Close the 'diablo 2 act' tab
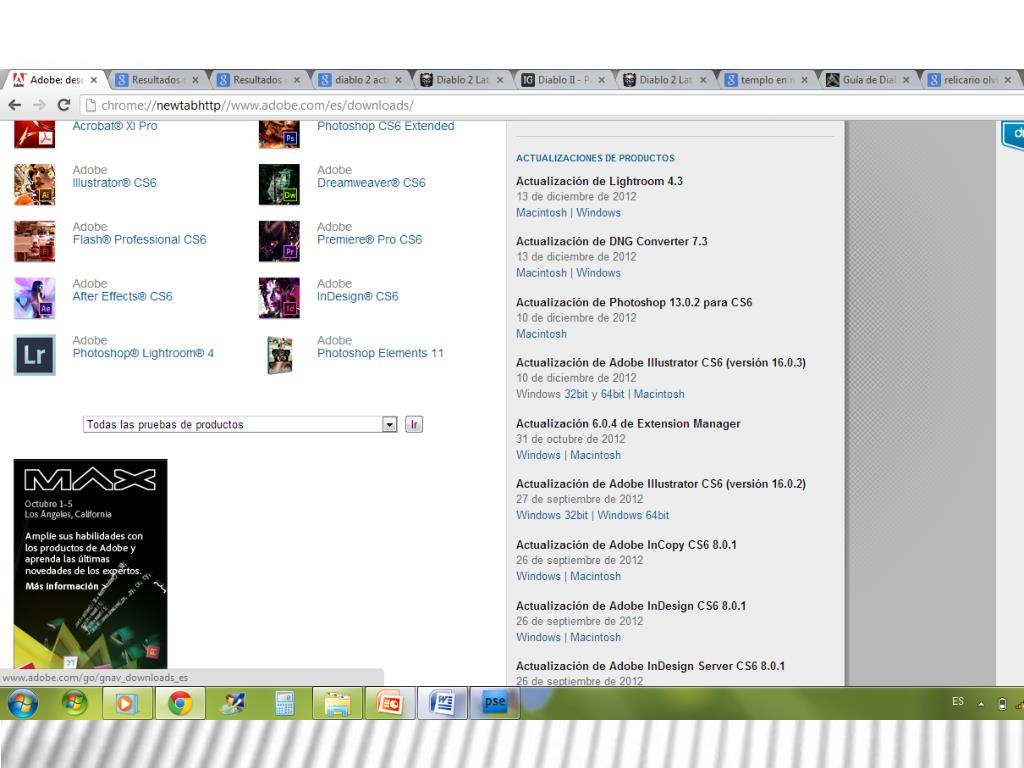This screenshot has width=1024, height=768. [398, 80]
